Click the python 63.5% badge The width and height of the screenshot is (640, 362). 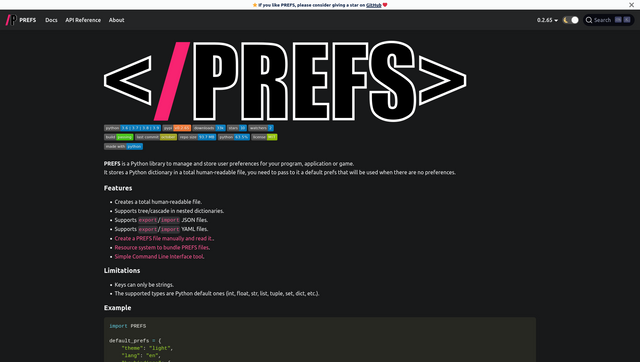click(233, 137)
